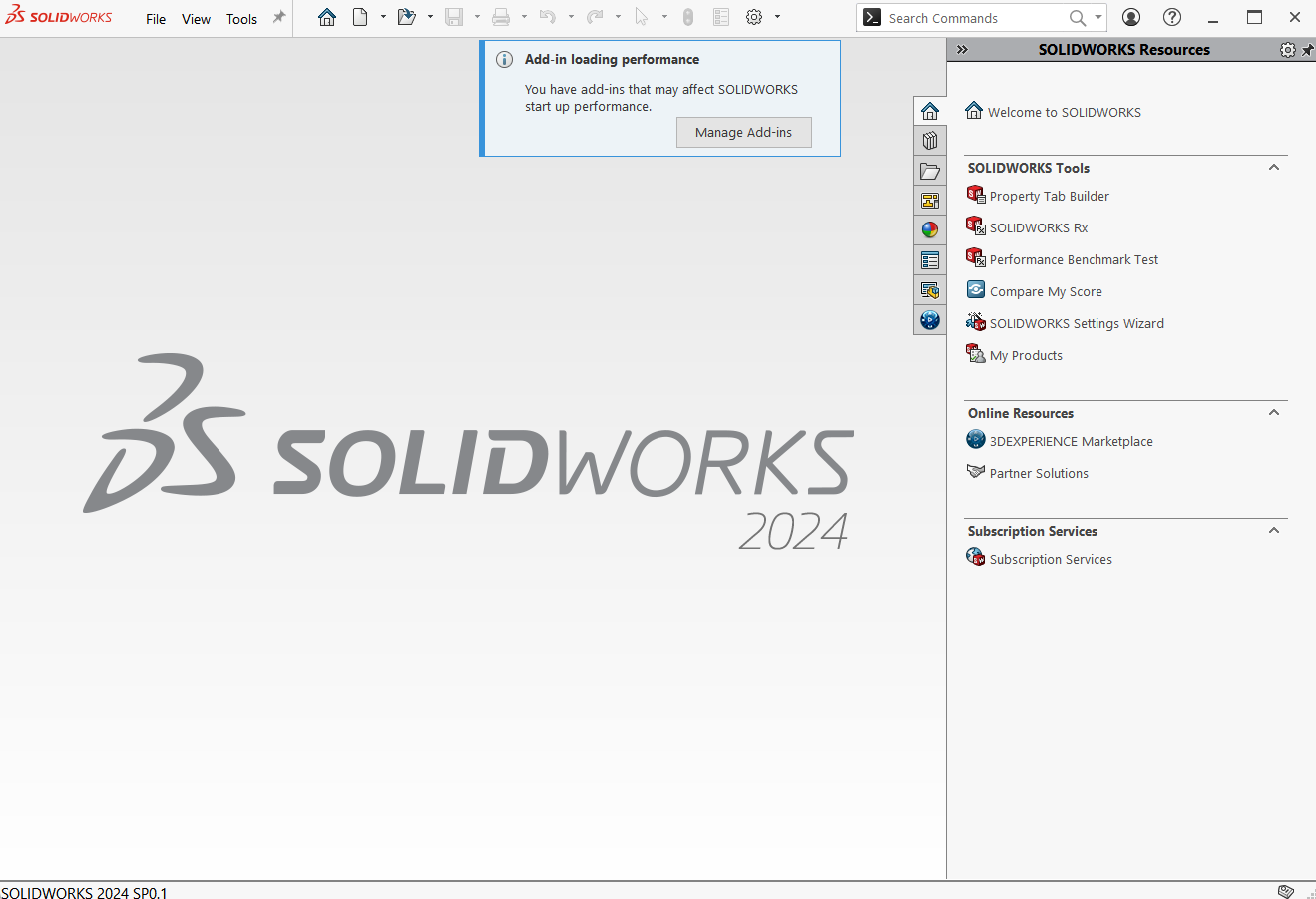Open the 3DEXPERIENCE Marketplace link
This screenshot has height=899, width=1316.
pyautogui.click(x=1071, y=440)
